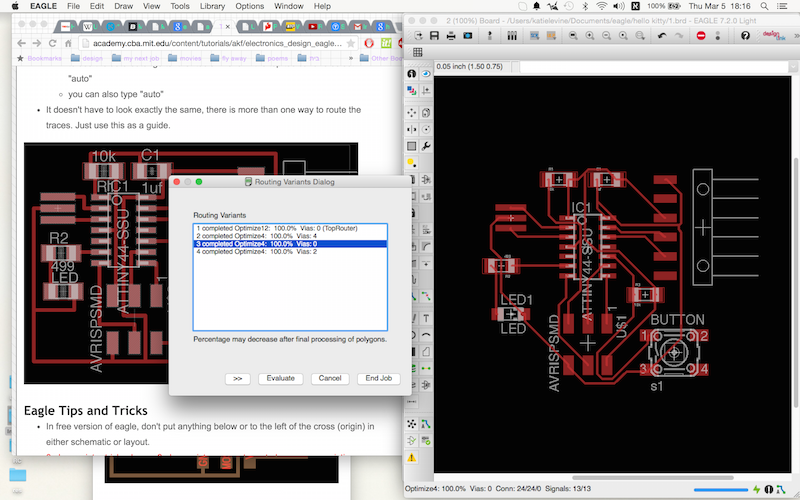The image size is (800, 500).
Task: Select the Move tool
Action: tap(412, 113)
